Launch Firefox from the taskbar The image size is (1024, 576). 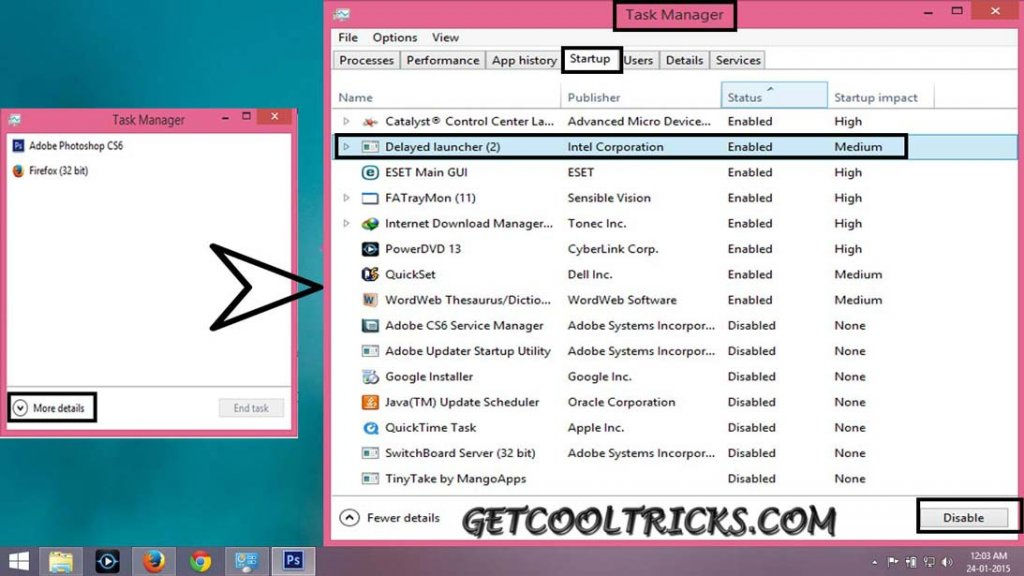tap(154, 561)
